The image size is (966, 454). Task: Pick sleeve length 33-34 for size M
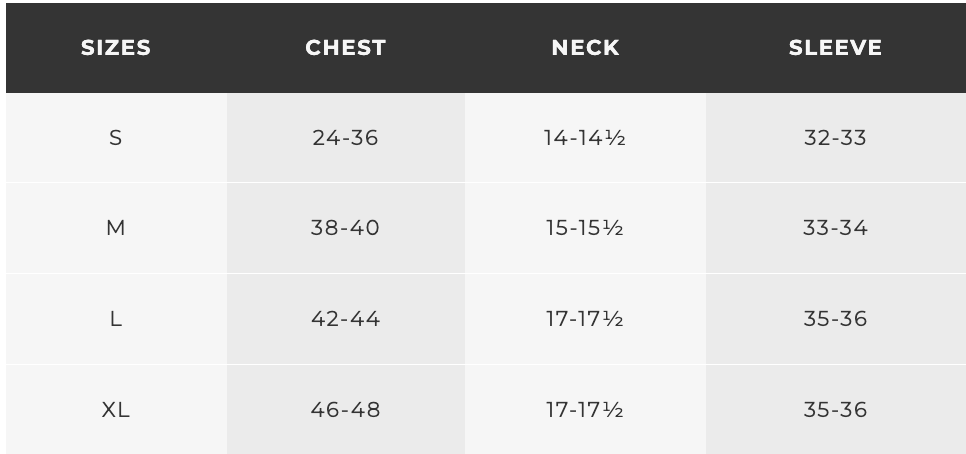point(835,228)
